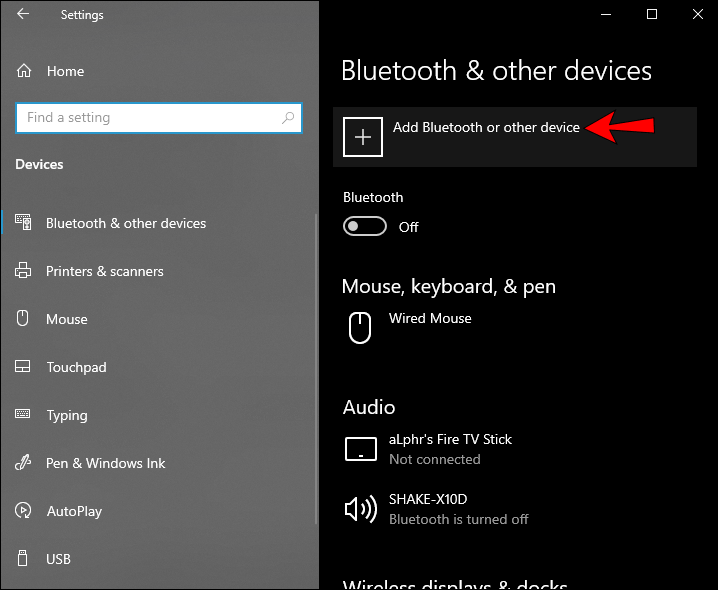Click the search magnifier icon
This screenshot has width=718, height=590.
pyautogui.click(x=288, y=118)
